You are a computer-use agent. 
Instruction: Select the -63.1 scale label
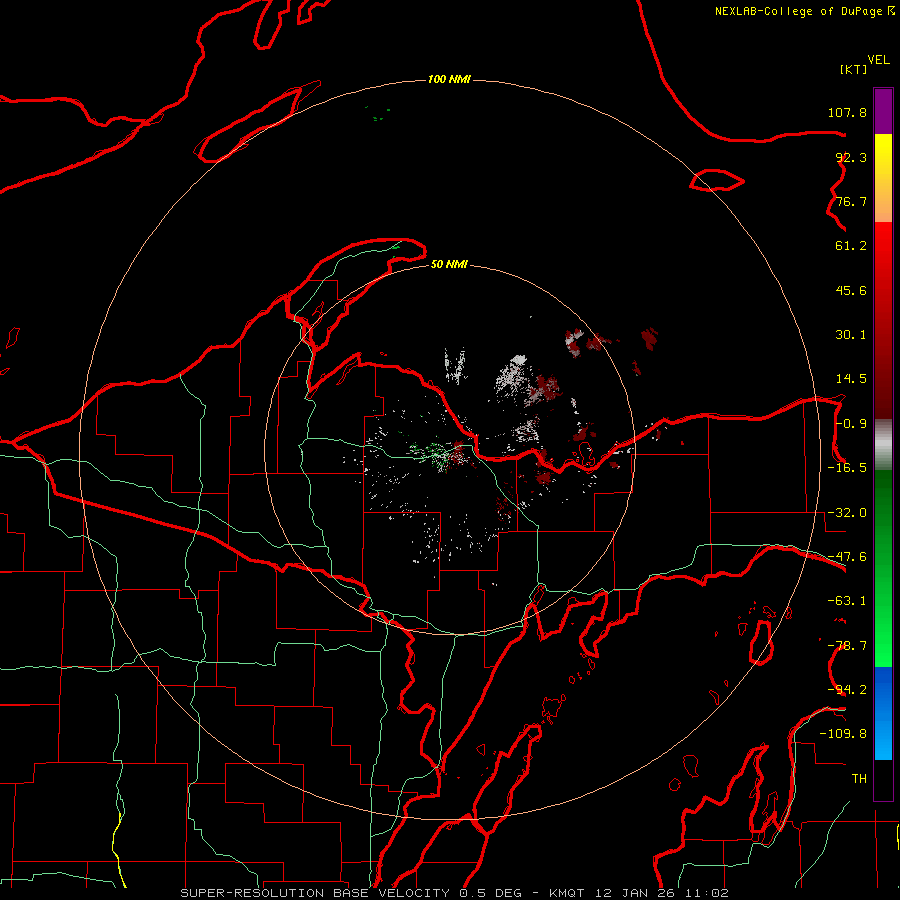click(847, 601)
